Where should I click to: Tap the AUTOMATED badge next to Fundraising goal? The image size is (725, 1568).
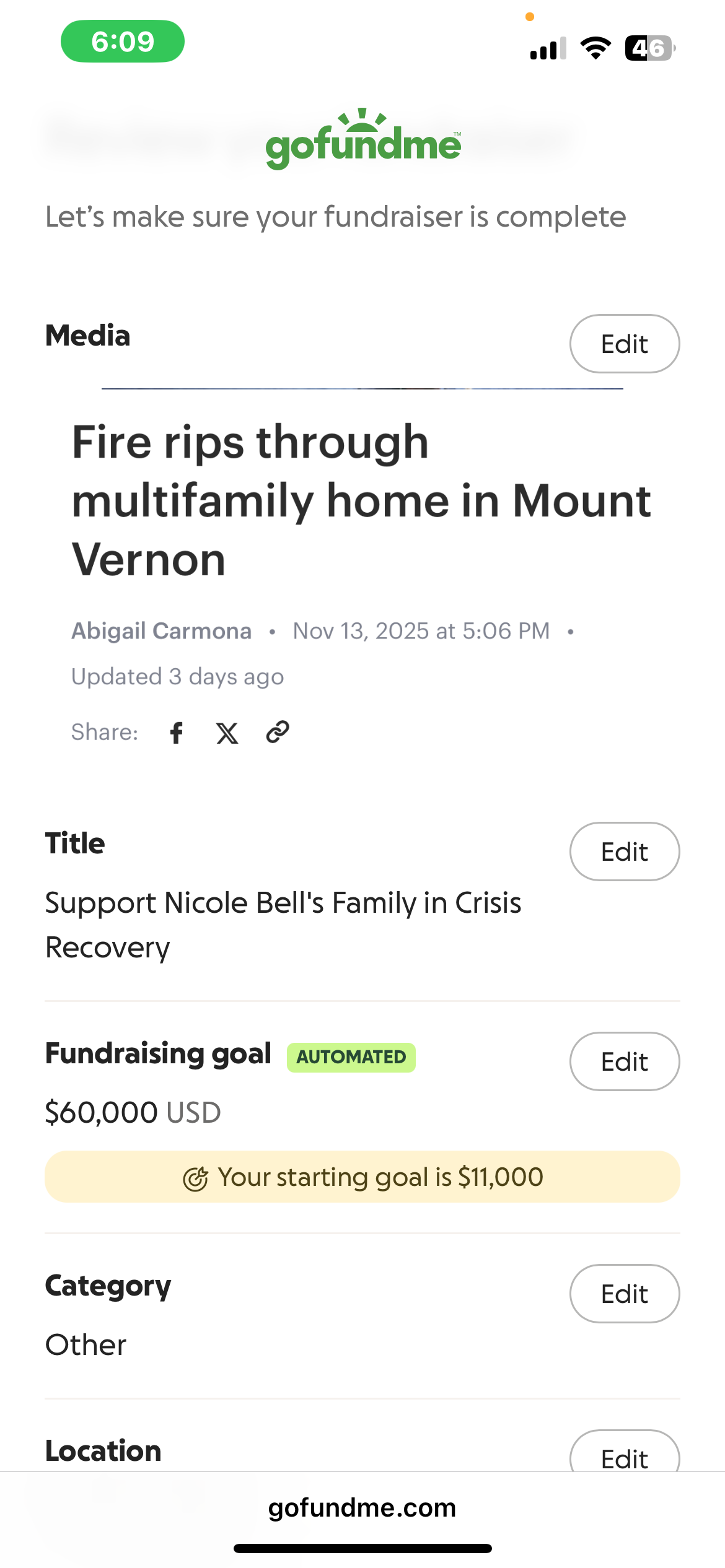point(351,1057)
